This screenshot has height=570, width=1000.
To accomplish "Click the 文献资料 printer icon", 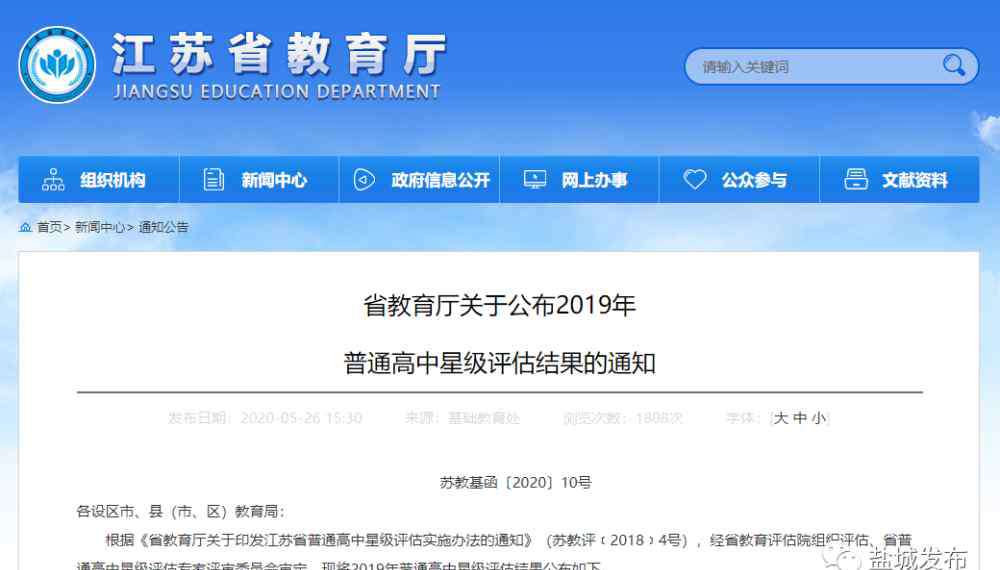I will pyautogui.click(x=856, y=179).
